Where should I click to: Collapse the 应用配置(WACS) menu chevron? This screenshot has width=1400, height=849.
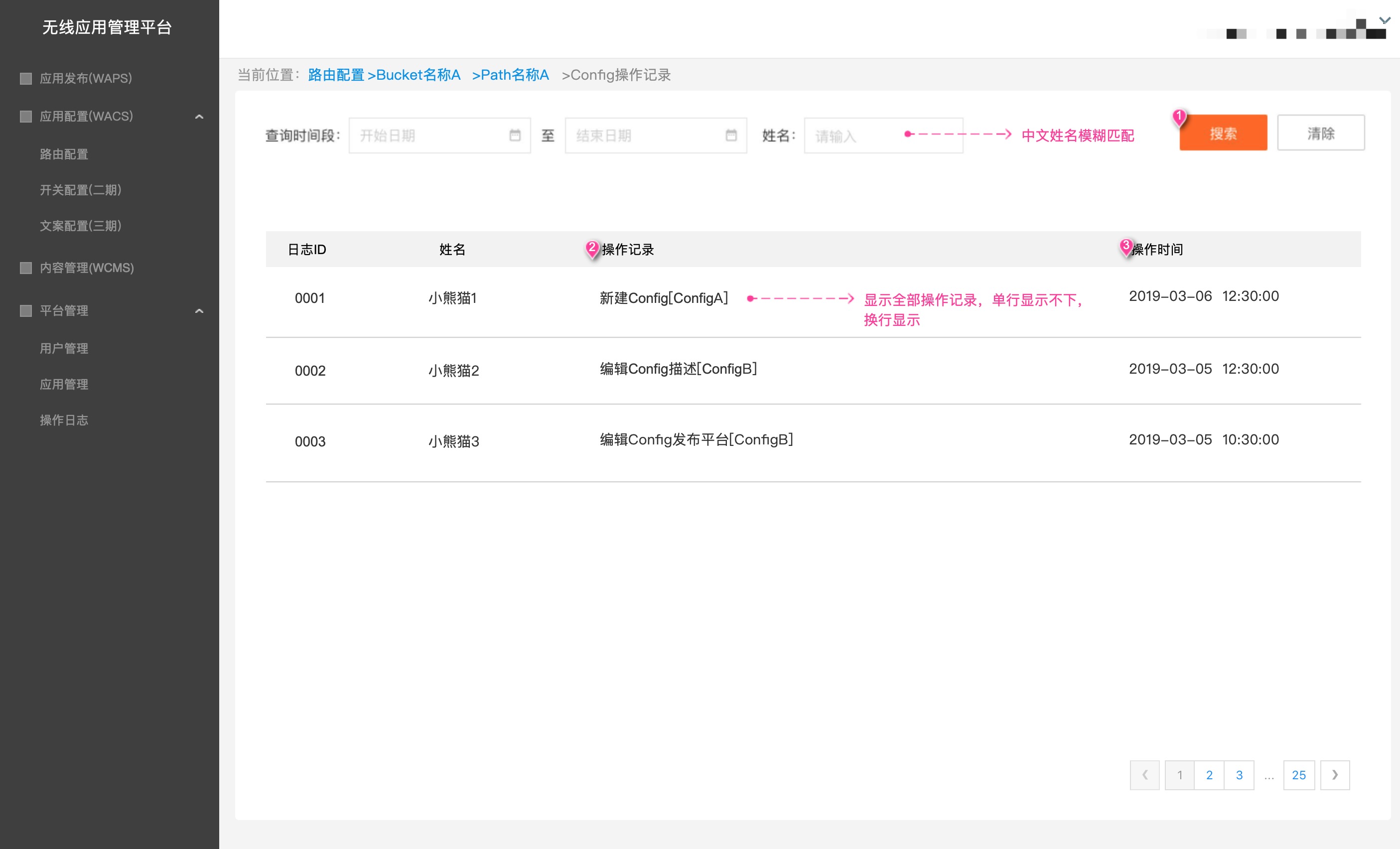click(199, 117)
